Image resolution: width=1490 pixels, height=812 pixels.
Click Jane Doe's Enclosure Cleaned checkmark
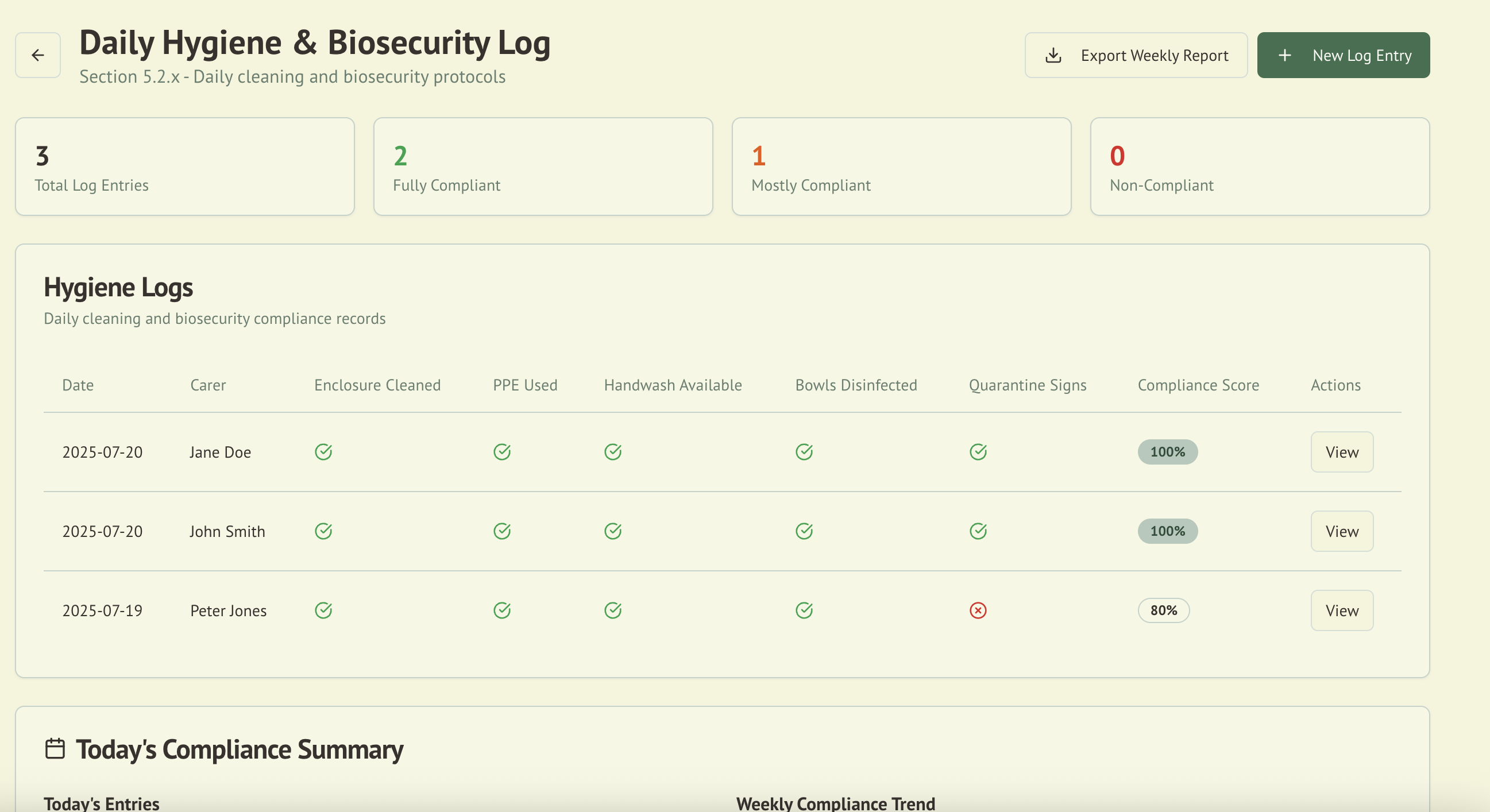[x=324, y=453]
